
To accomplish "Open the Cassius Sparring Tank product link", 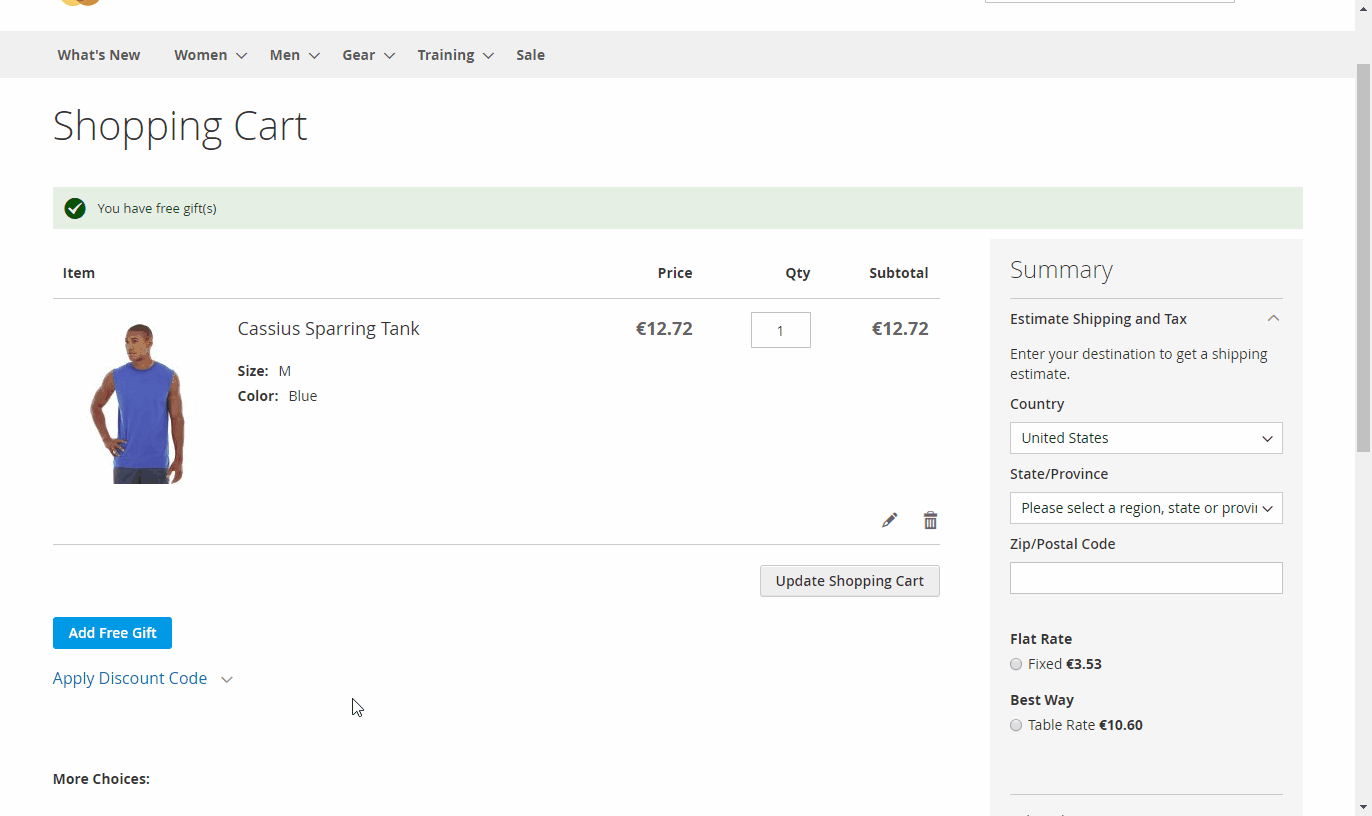I will coord(328,328).
